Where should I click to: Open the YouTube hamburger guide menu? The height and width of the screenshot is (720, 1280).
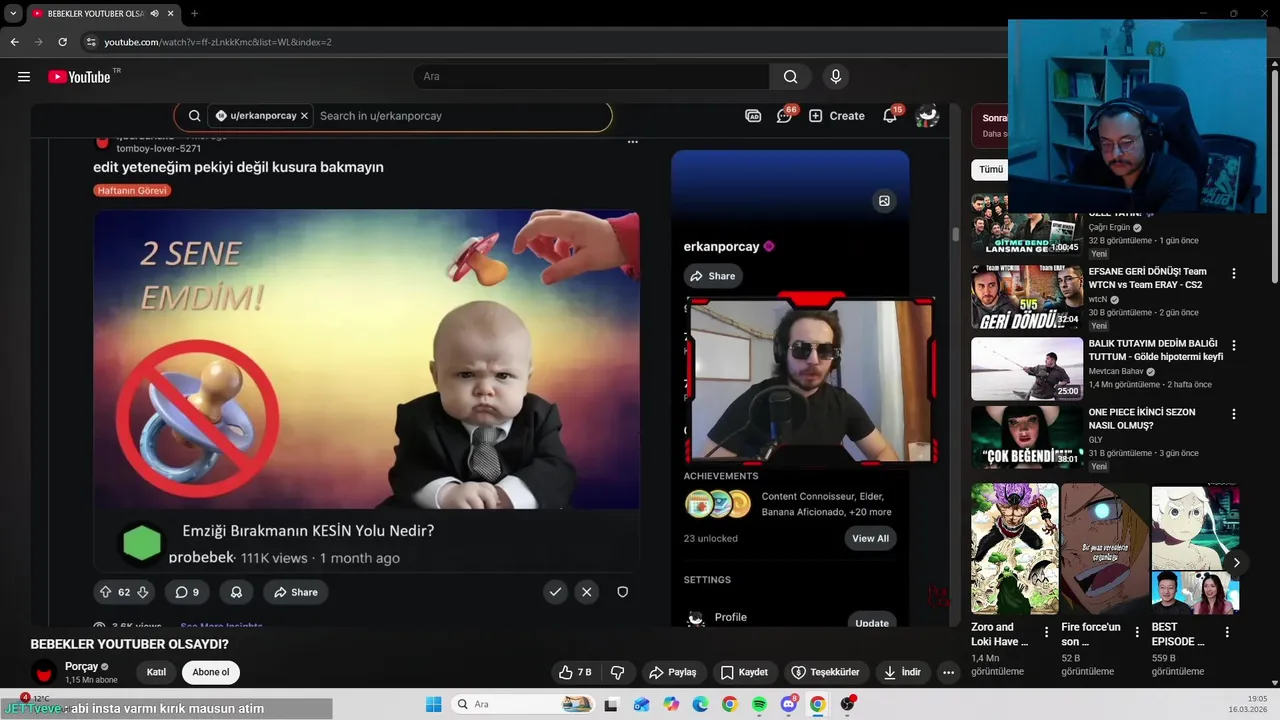click(x=24, y=77)
